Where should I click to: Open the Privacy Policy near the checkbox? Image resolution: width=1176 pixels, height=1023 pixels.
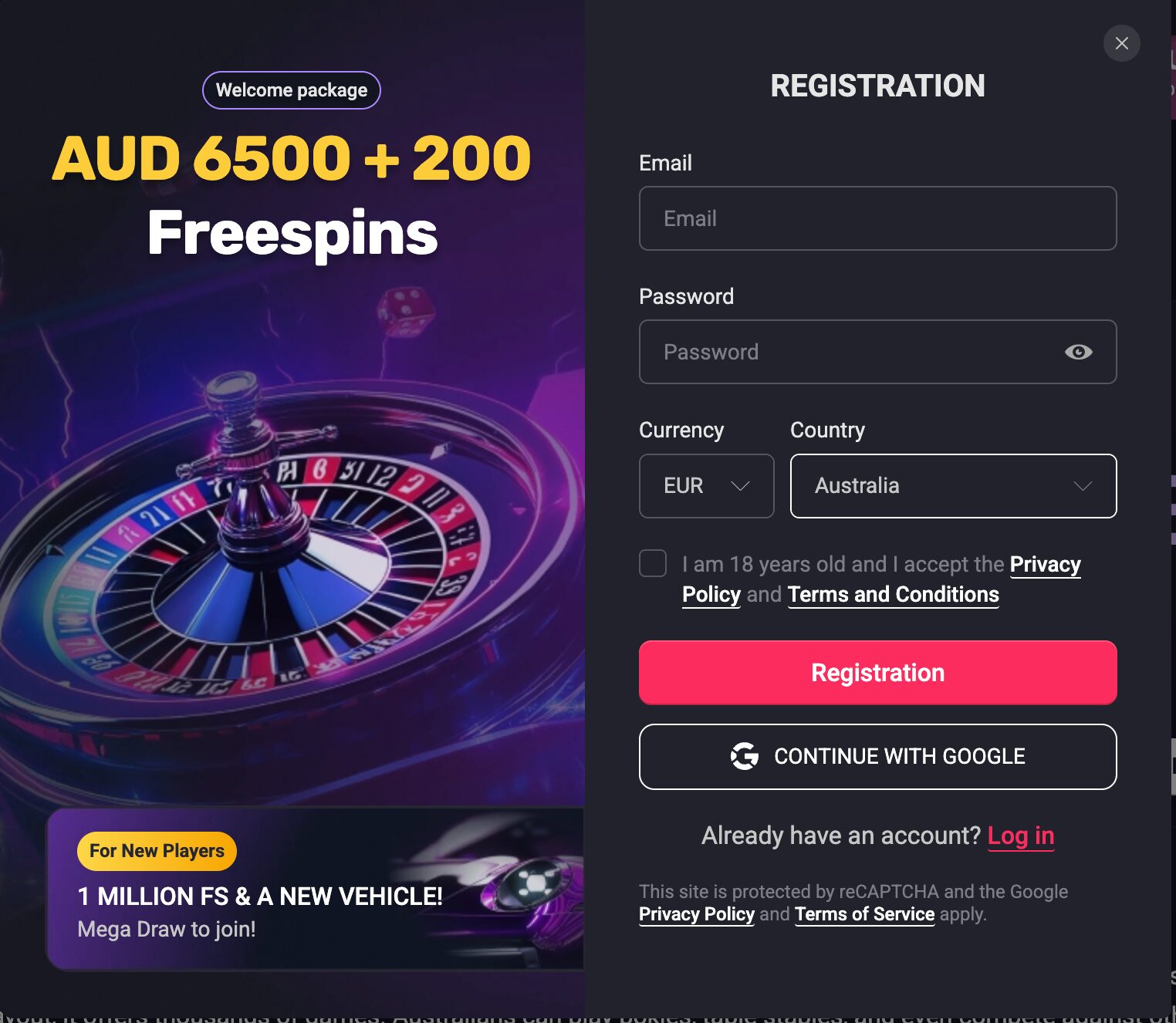click(1045, 564)
